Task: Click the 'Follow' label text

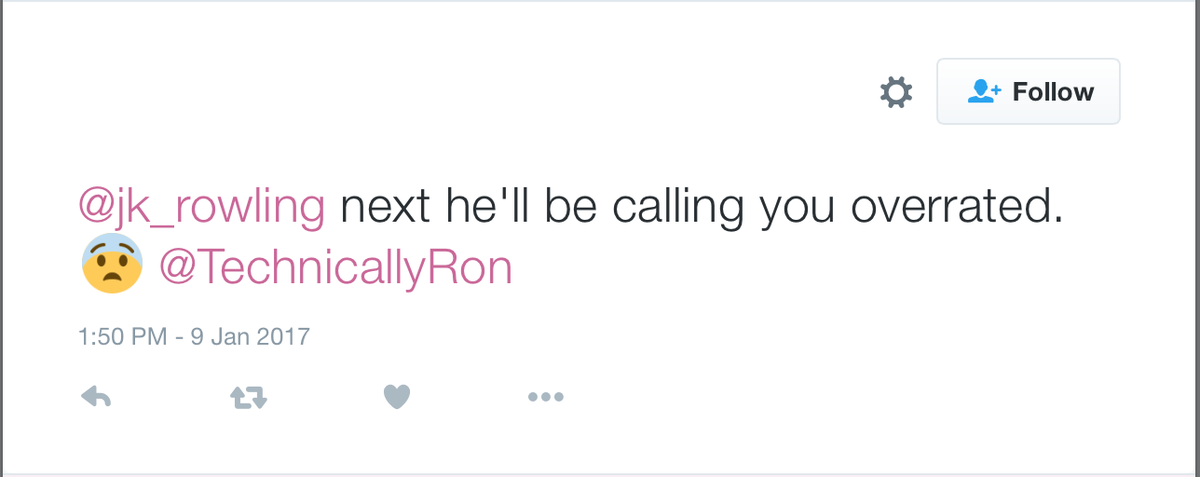Action: tap(1053, 92)
